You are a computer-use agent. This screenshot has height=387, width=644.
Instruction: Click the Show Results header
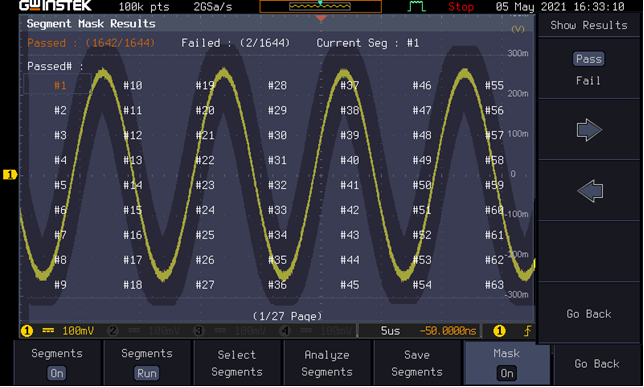(589, 25)
